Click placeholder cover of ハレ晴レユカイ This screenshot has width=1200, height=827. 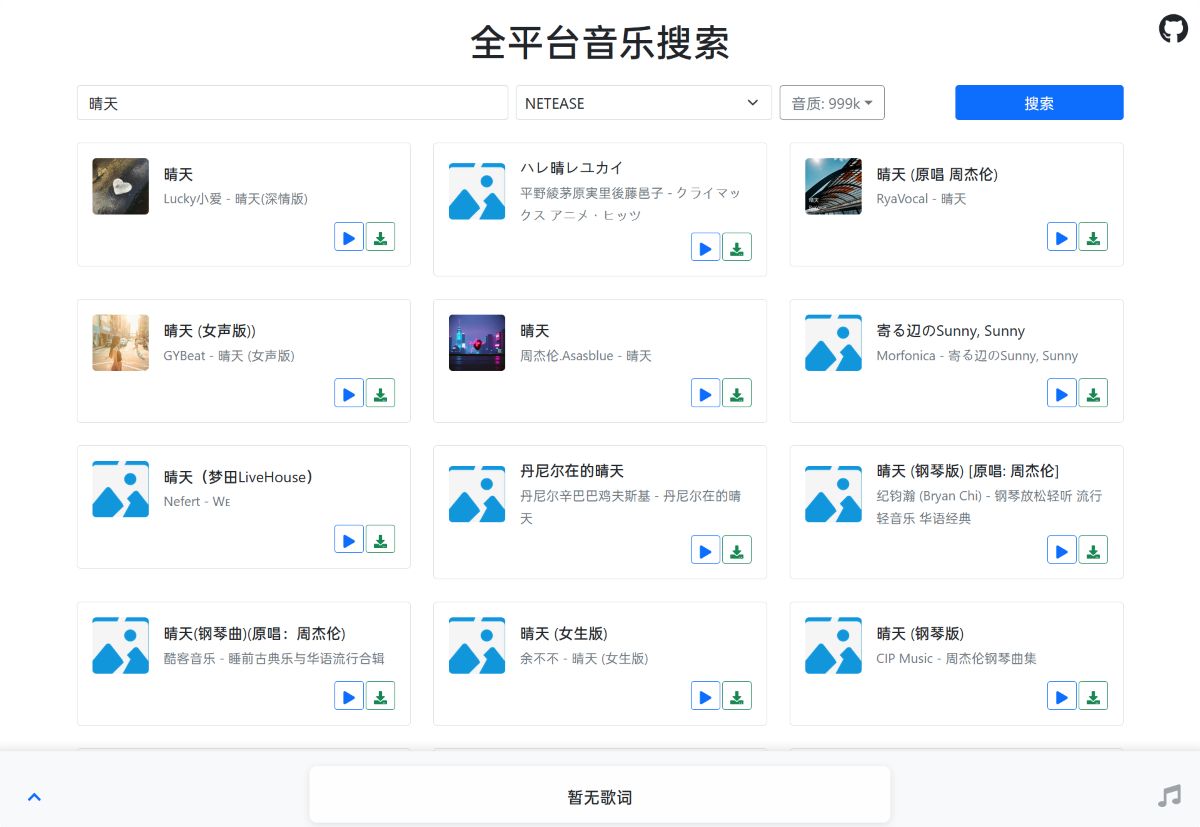[477, 191]
